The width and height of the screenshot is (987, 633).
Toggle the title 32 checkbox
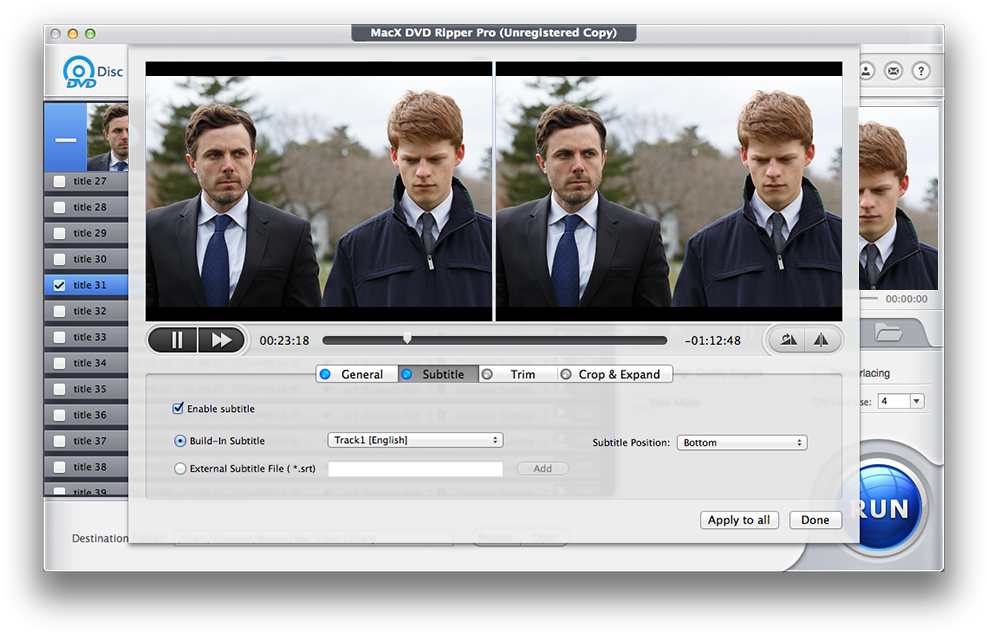coord(60,311)
